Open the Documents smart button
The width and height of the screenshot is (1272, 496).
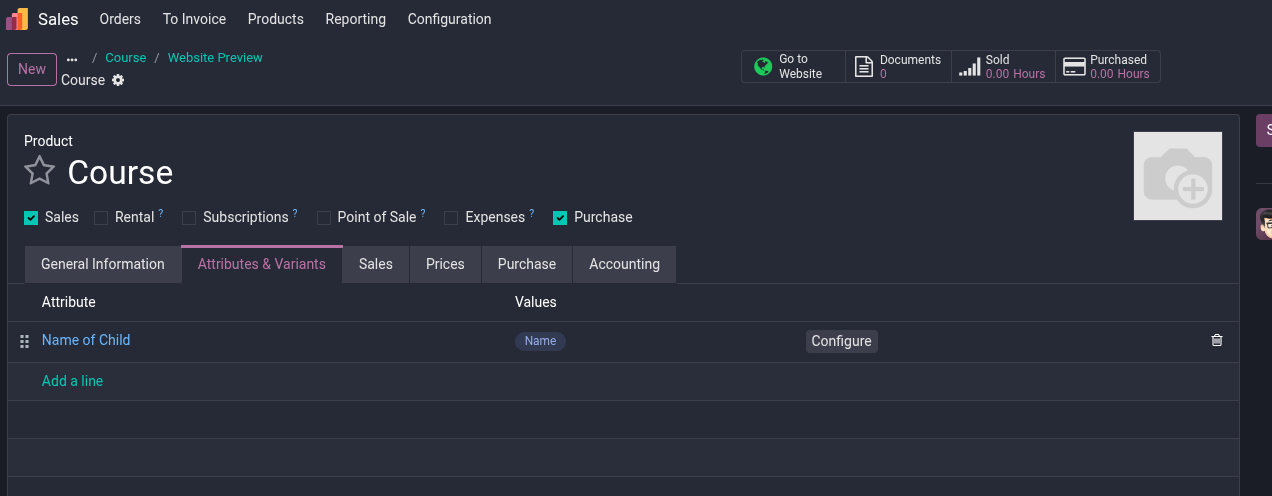[898, 67]
